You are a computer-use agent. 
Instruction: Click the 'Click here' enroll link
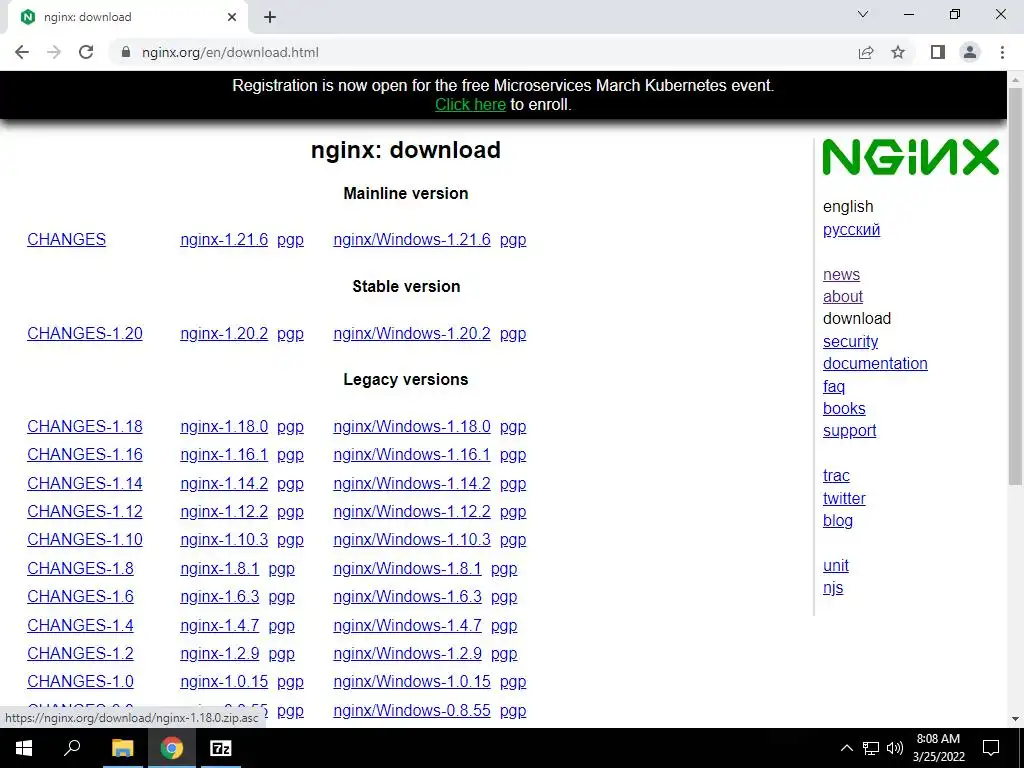point(470,104)
